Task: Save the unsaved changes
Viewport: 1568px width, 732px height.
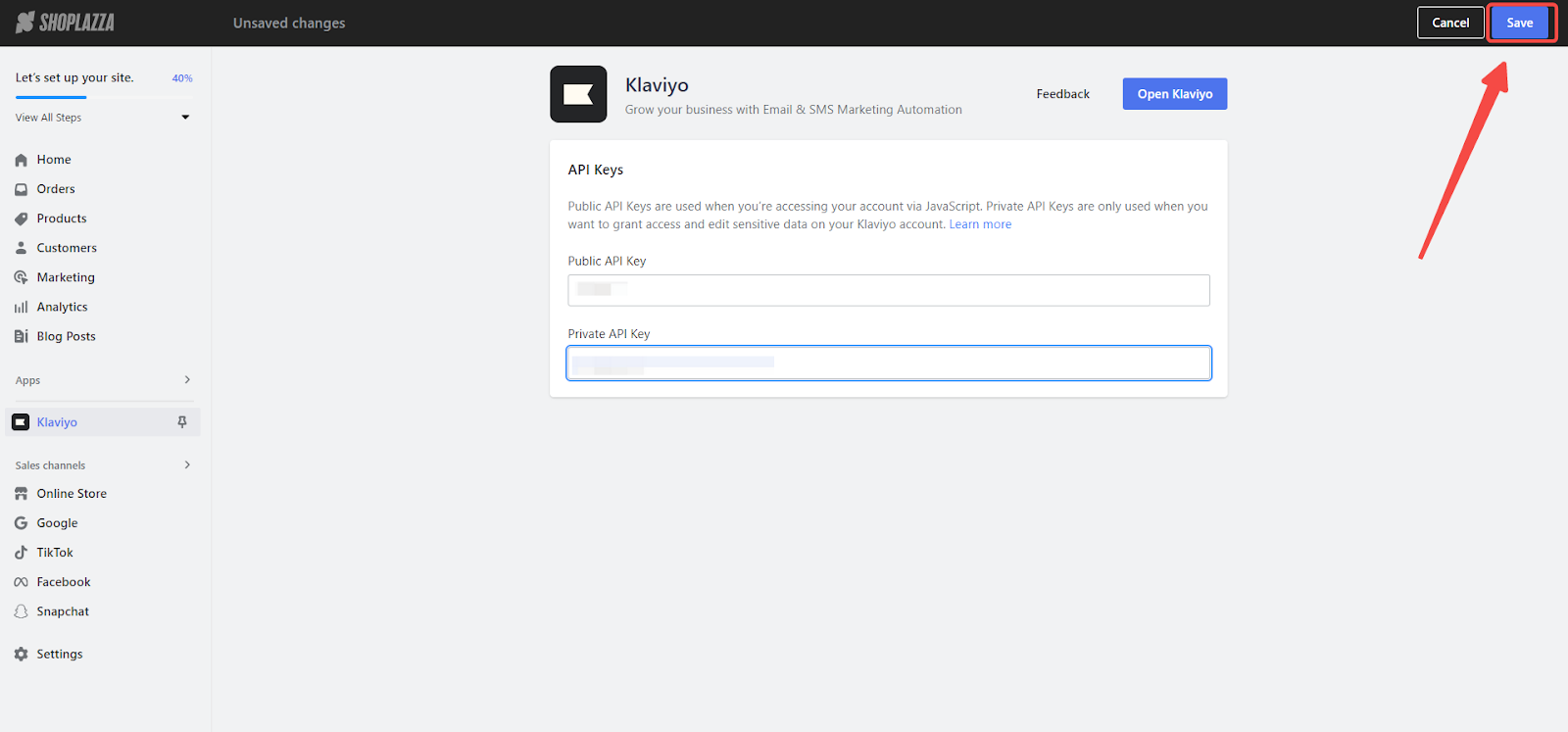Action: 1520,23
